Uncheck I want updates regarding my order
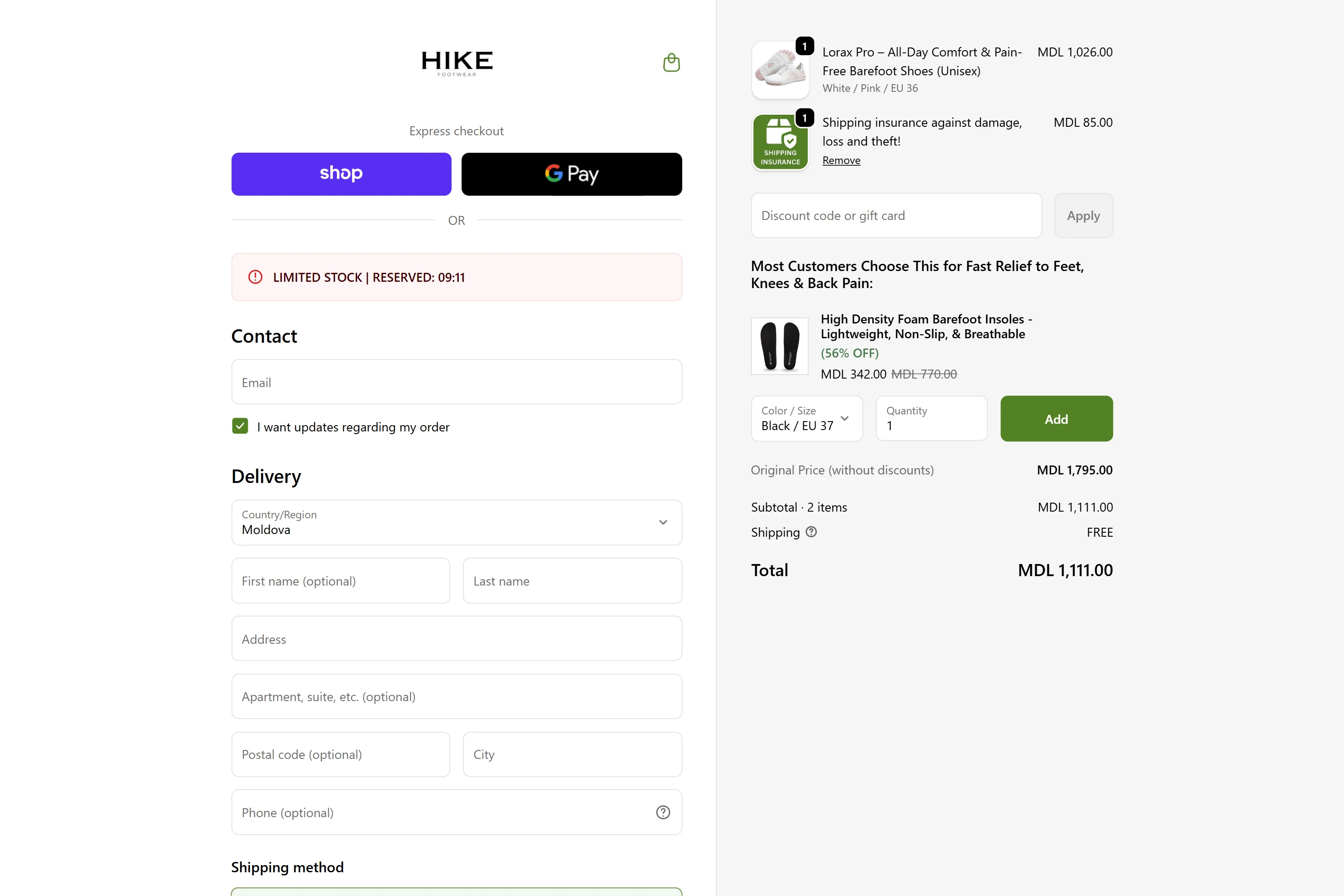The image size is (1344, 896). click(x=240, y=426)
